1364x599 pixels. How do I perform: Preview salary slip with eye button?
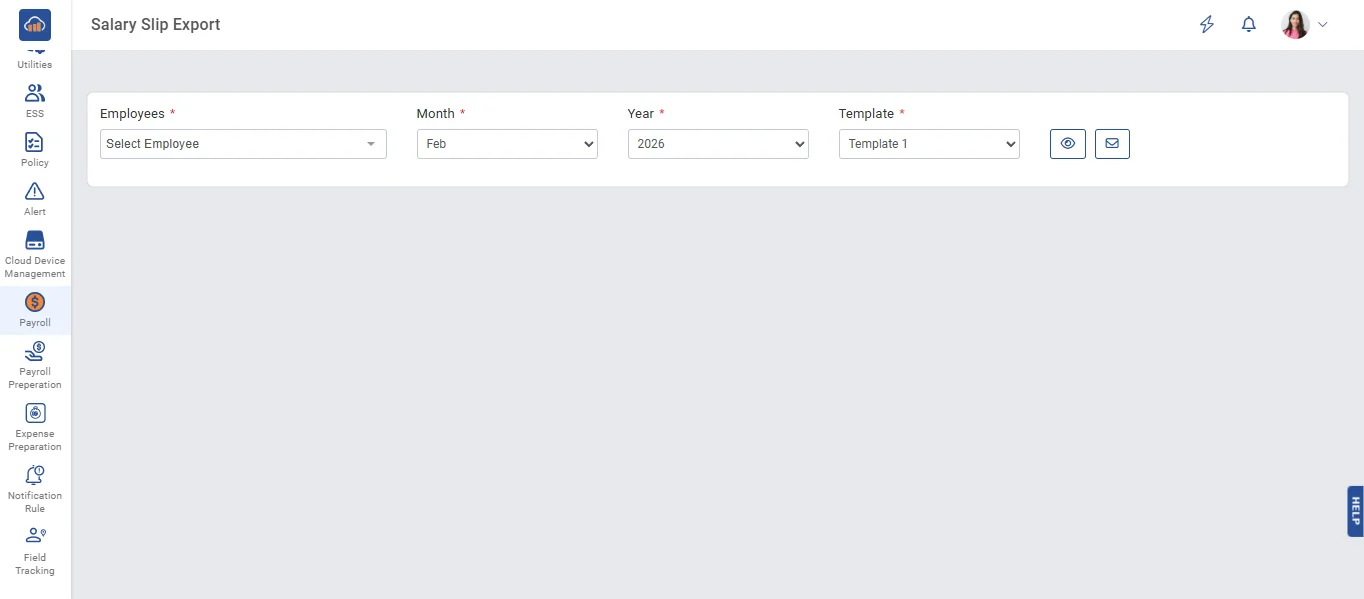coord(1068,143)
